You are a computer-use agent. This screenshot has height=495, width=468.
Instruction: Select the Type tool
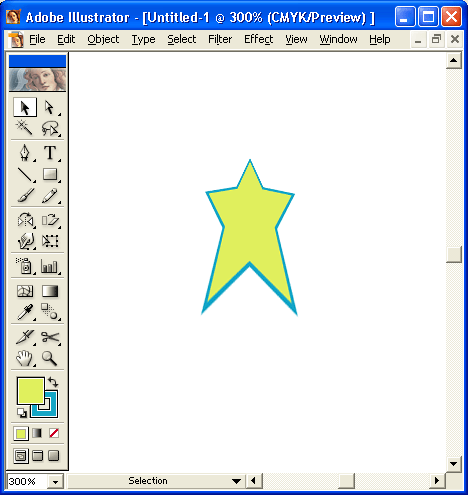(x=50, y=153)
